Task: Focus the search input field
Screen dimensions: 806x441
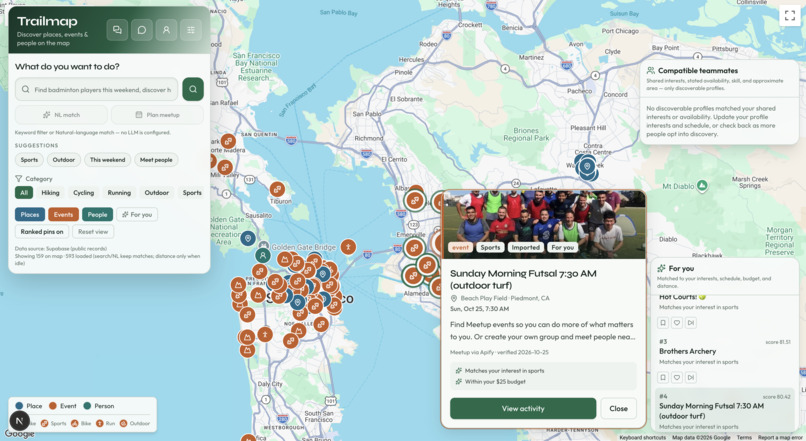Action: tap(97, 89)
